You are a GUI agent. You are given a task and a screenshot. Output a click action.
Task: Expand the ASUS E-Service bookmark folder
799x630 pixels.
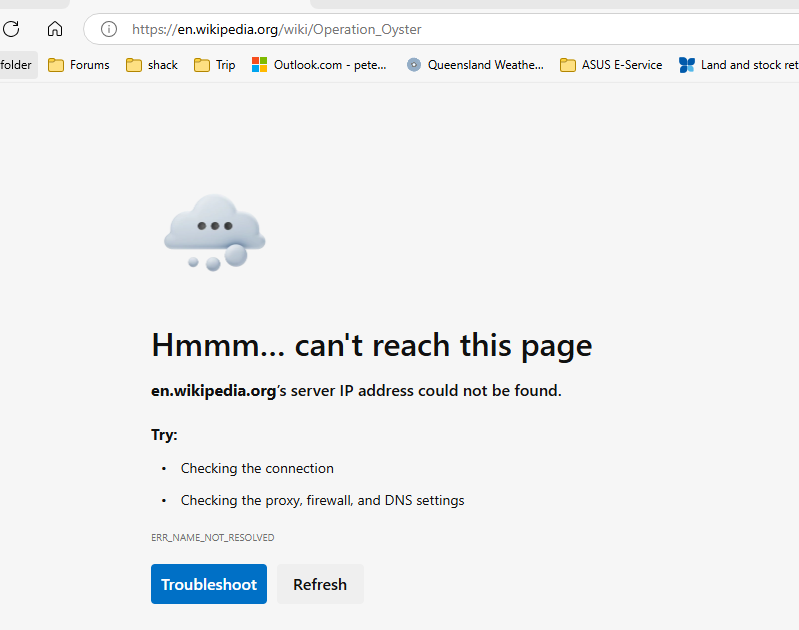[x=611, y=65]
